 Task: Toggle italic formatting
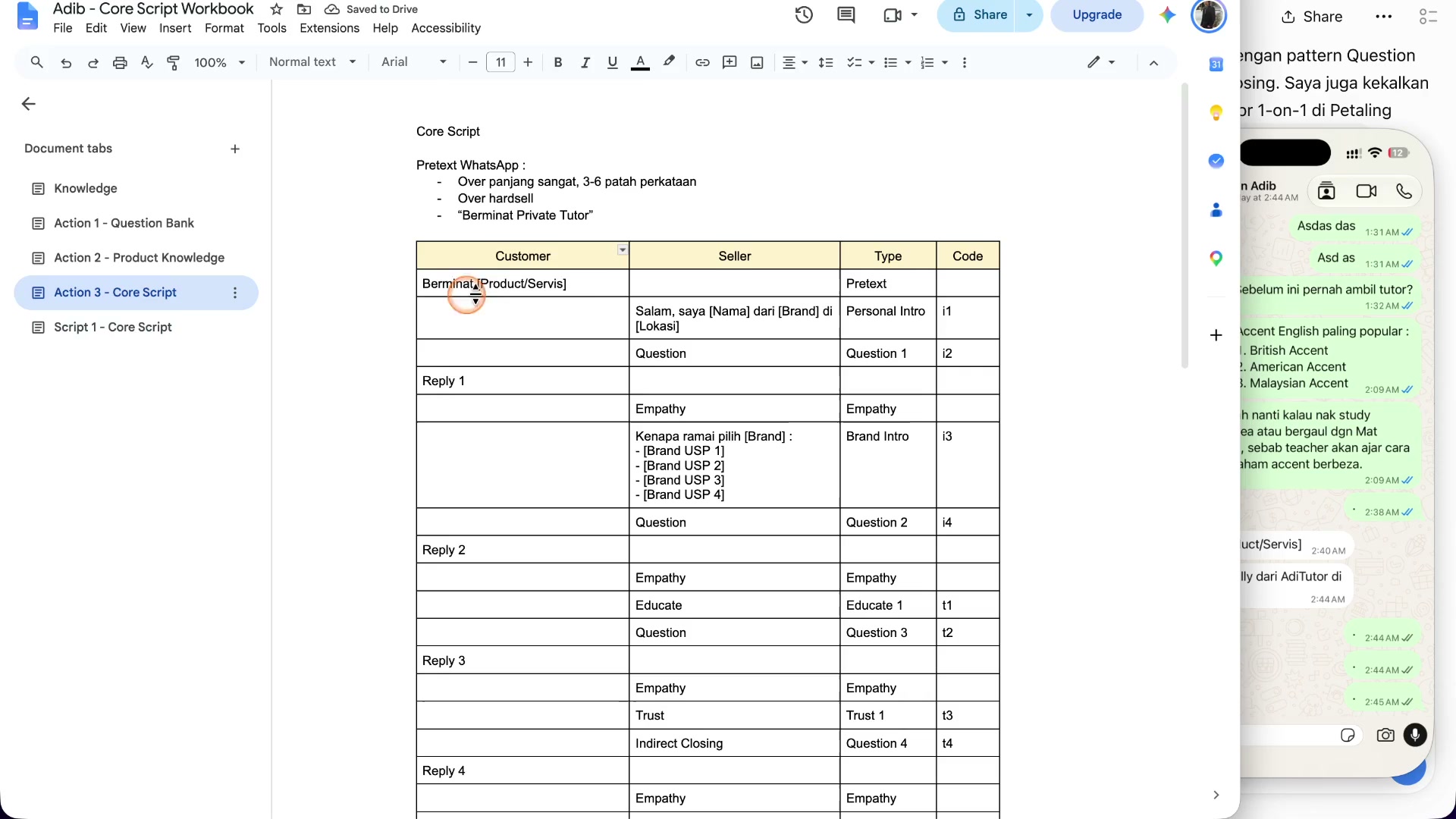coord(585,62)
